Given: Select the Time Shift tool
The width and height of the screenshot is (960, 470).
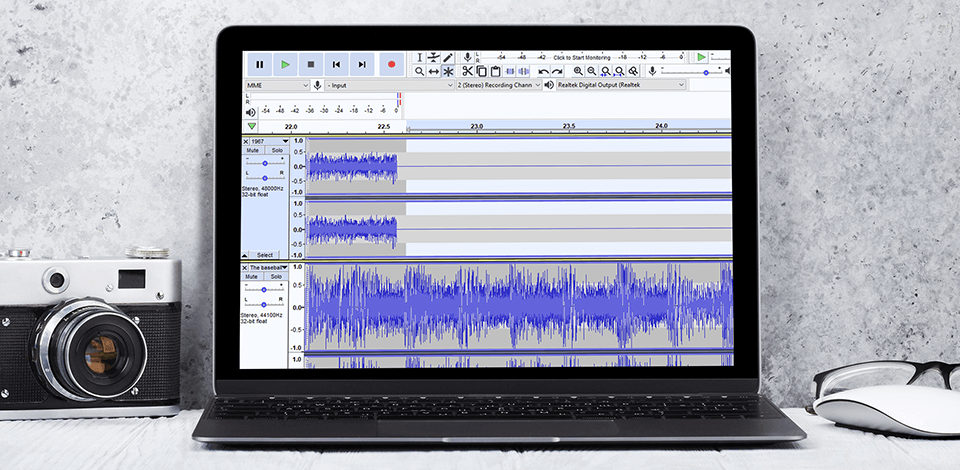Looking at the screenshot, I should pos(434,71).
